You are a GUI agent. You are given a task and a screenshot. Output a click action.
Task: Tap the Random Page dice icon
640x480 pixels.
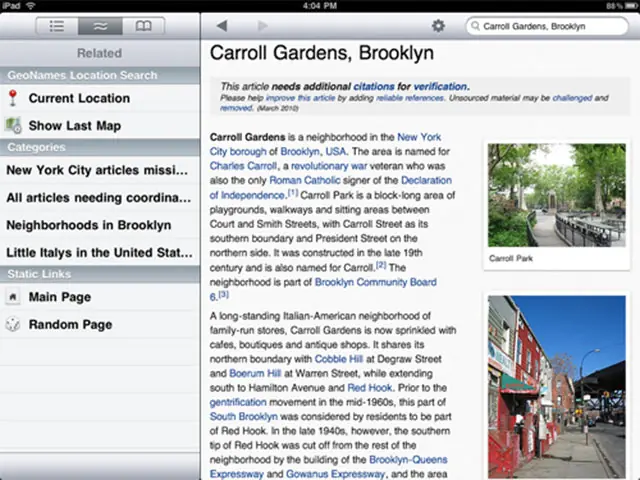click(x=13, y=324)
